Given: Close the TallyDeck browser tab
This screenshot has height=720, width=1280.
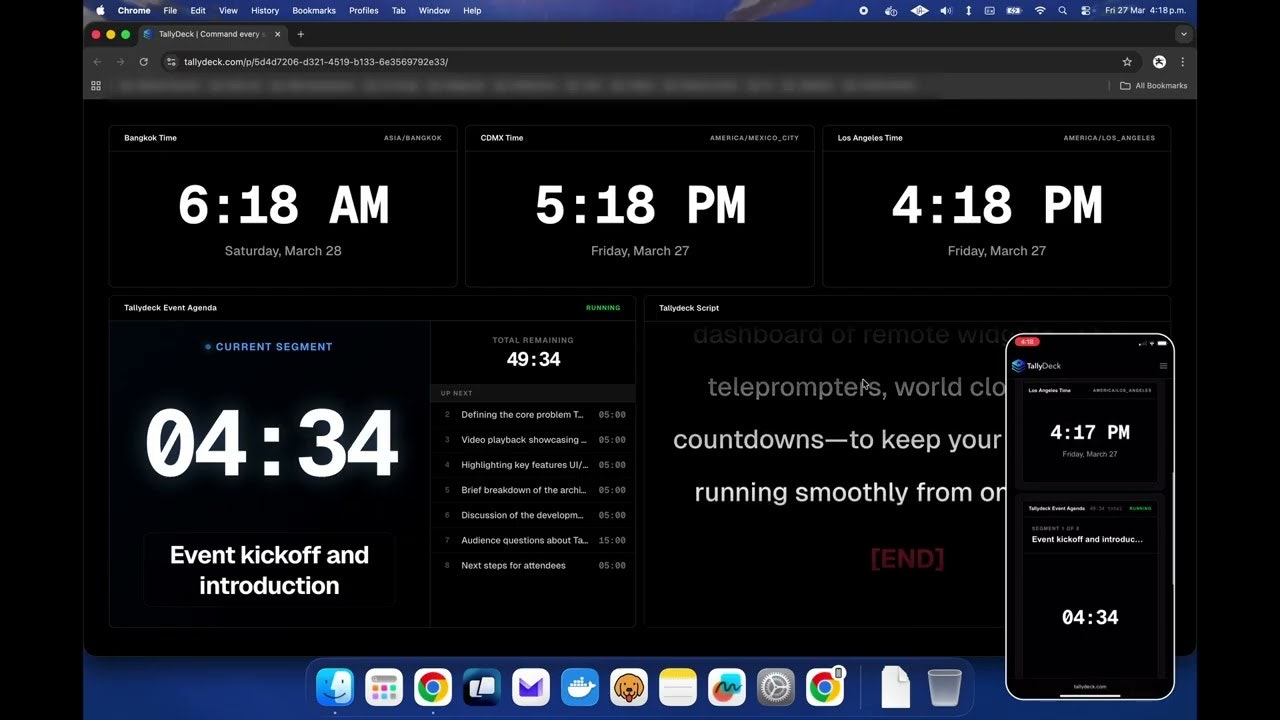Looking at the screenshot, I should pyautogui.click(x=277, y=34).
